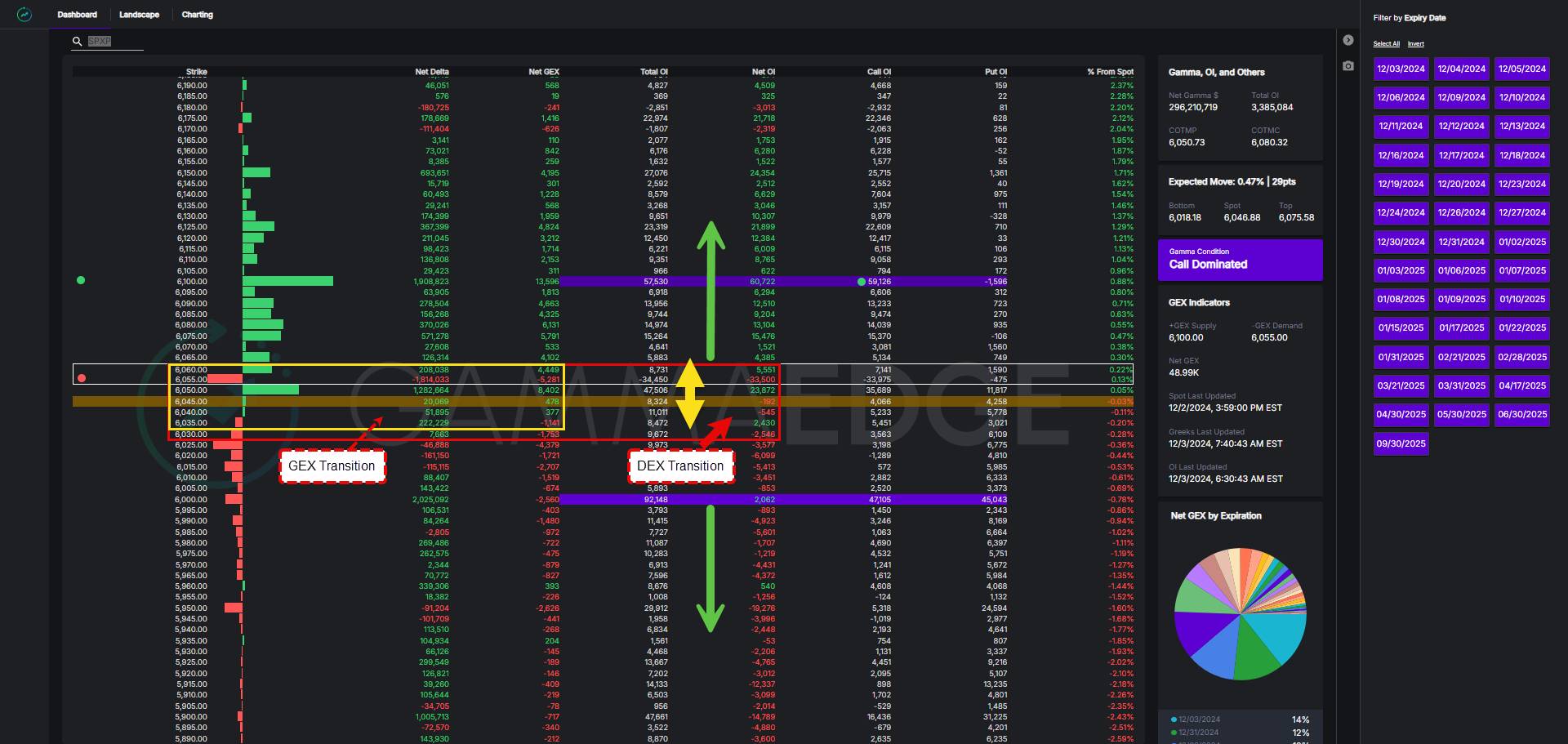Click the Strike column header

pyautogui.click(x=196, y=72)
